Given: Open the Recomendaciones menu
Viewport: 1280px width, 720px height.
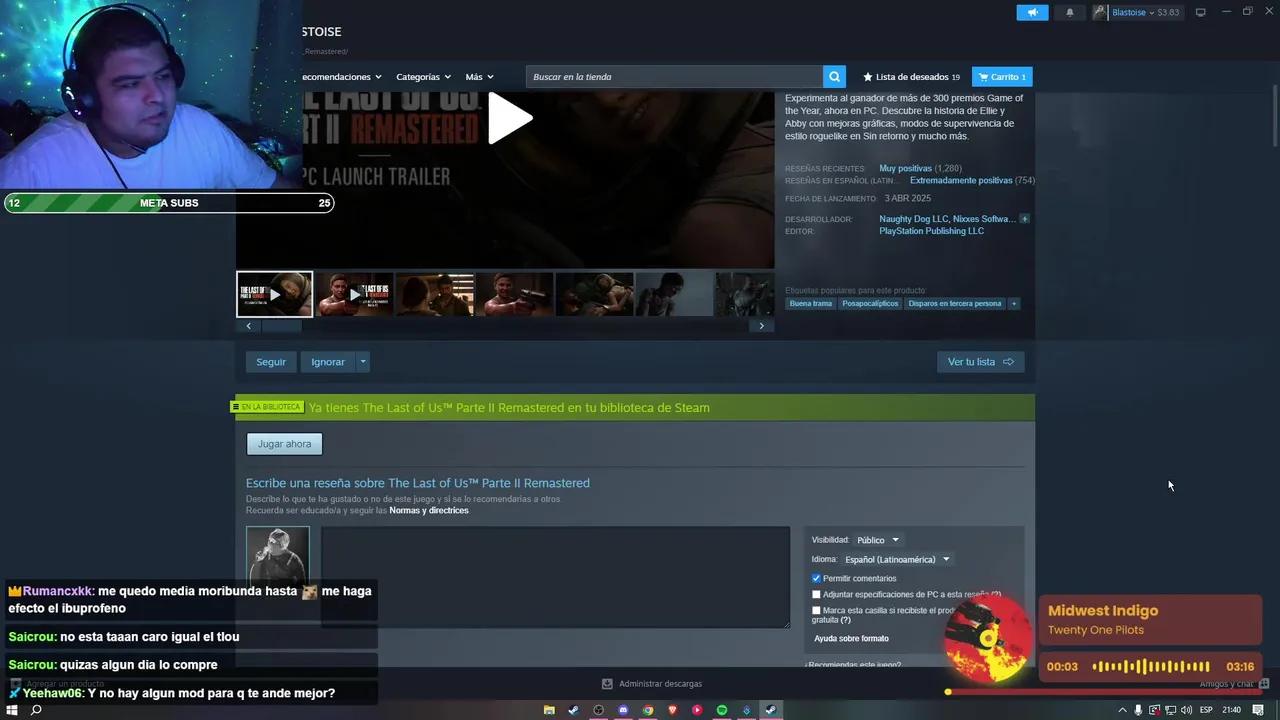Looking at the screenshot, I should 341,77.
